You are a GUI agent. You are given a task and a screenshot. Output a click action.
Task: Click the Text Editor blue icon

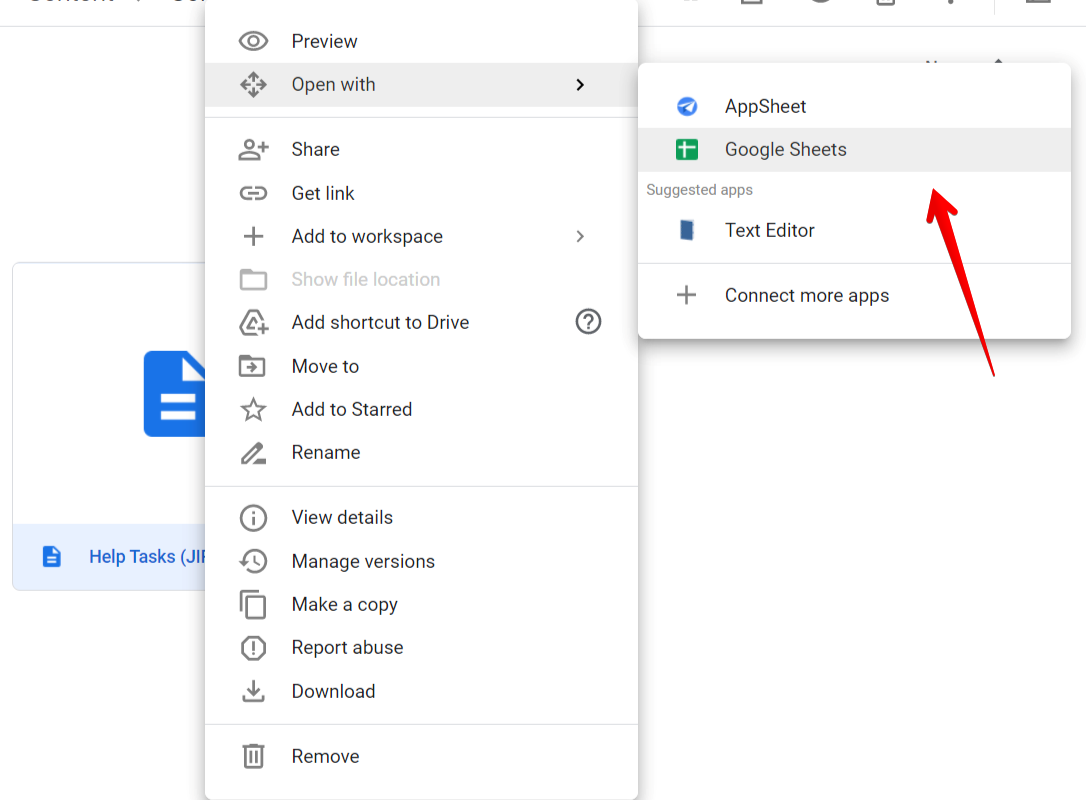click(686, 230)
